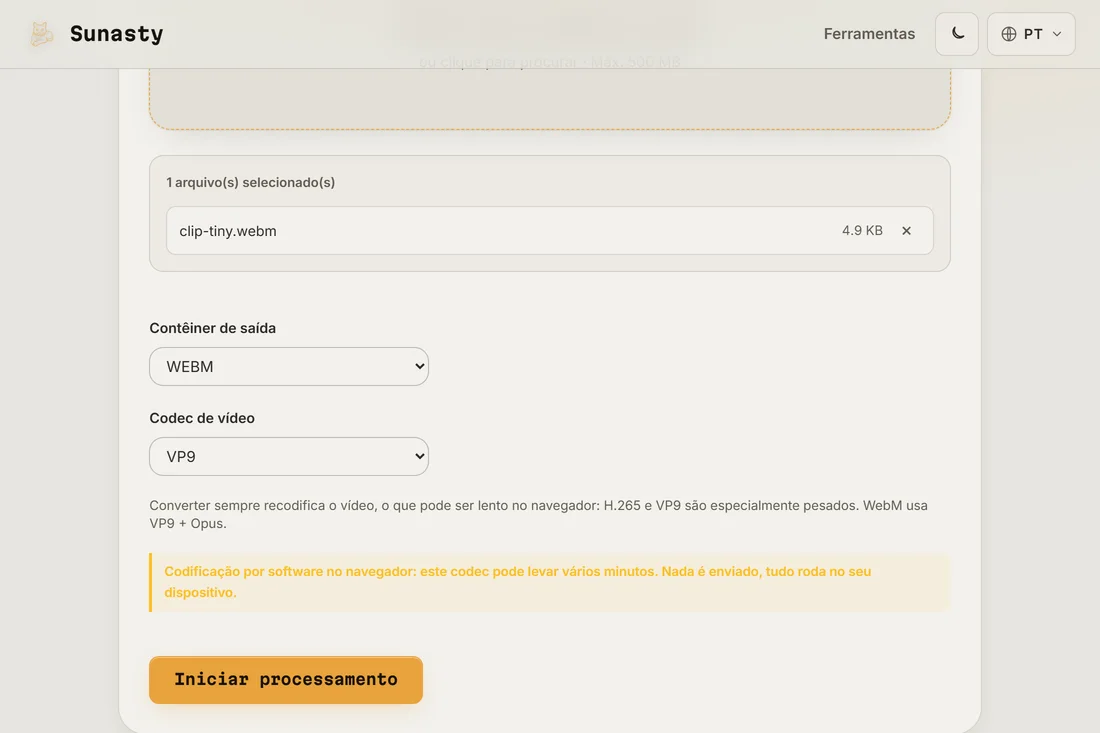Open the PT language selector
Viewport: 1100px width, 733px height.
(x=1031, y=34)
